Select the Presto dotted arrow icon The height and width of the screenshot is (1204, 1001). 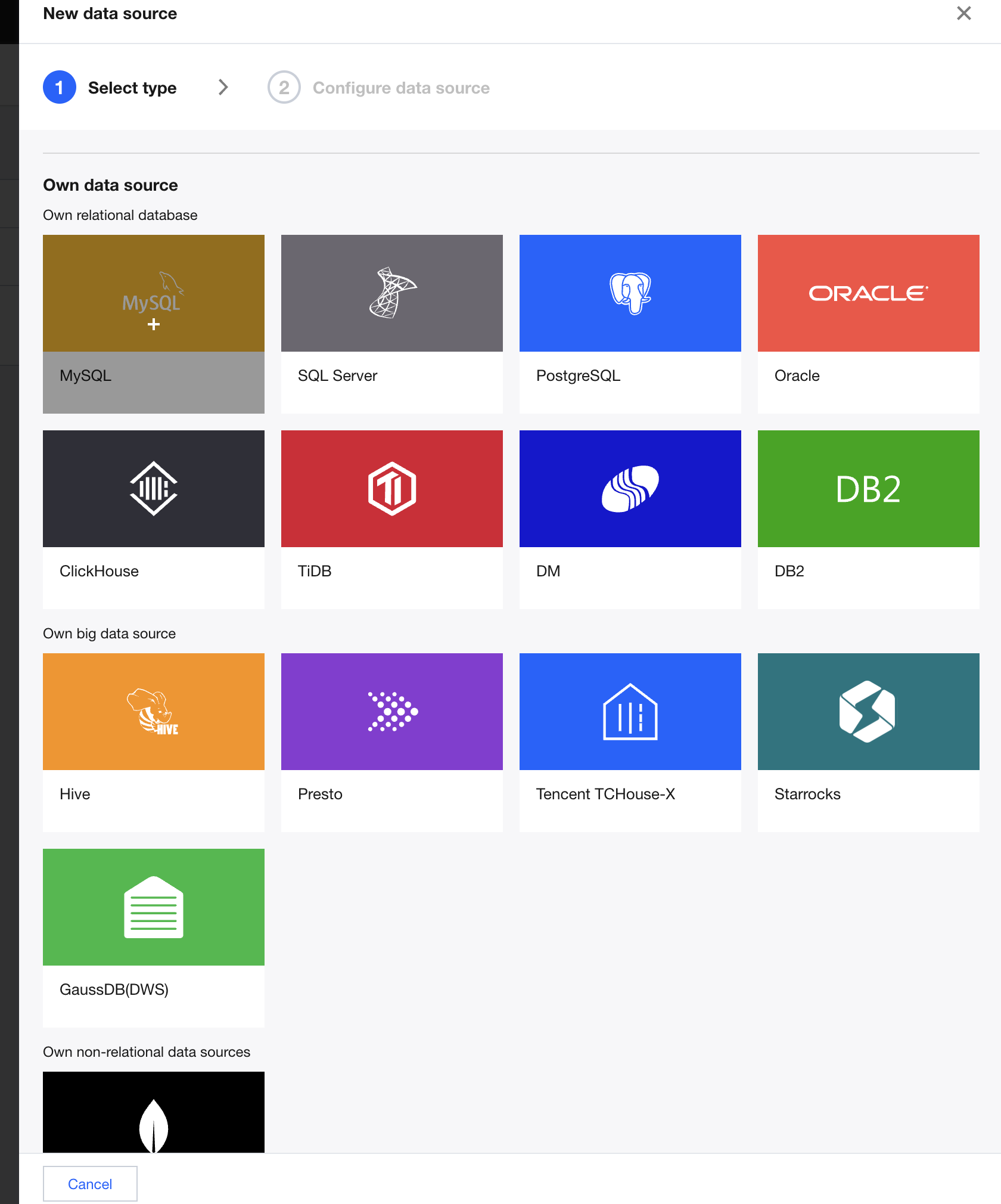(x=393, y=712)
